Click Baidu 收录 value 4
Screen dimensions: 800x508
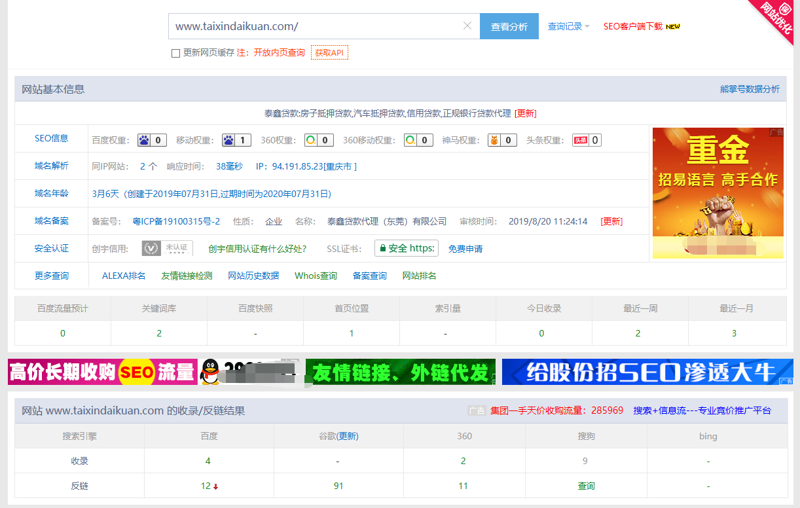pyautogui.click(x=208, y=461)
